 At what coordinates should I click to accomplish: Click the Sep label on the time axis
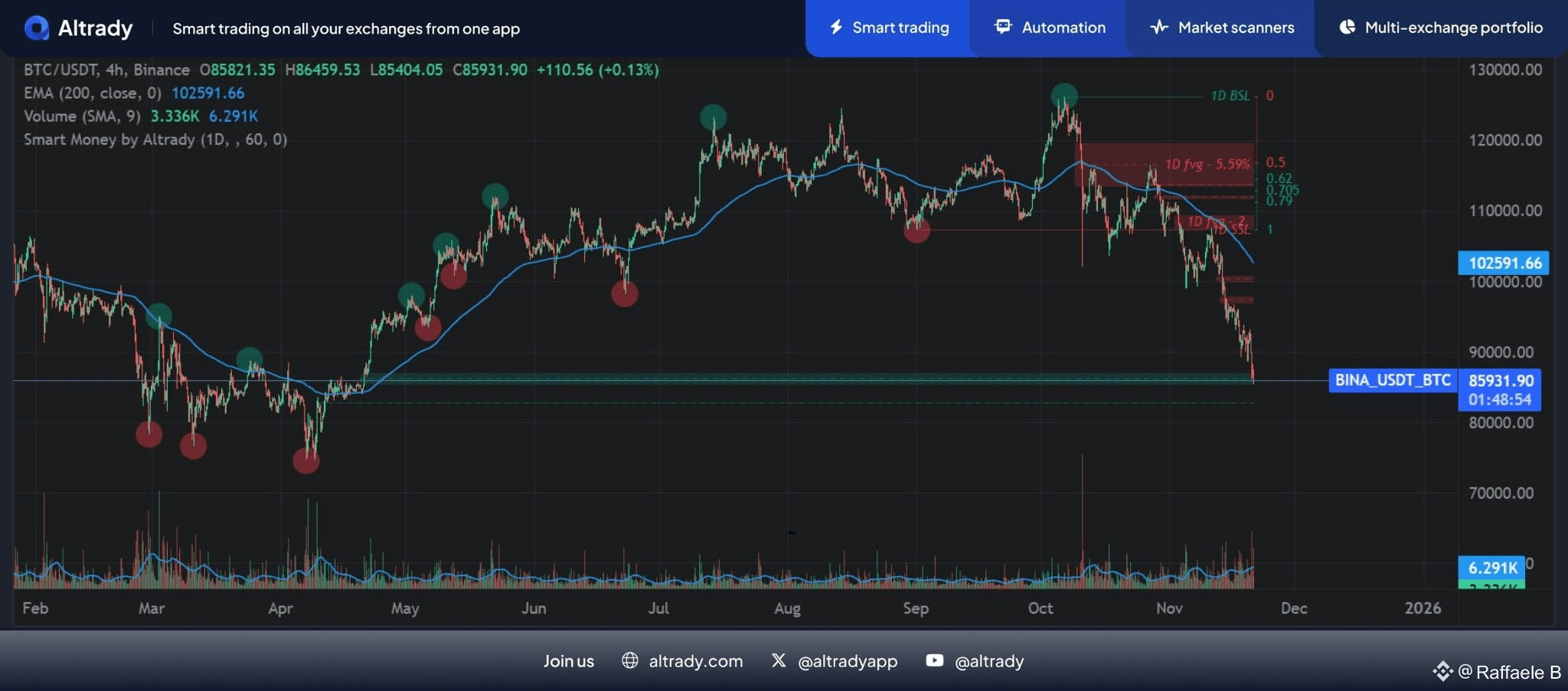[x=916, y=608]
